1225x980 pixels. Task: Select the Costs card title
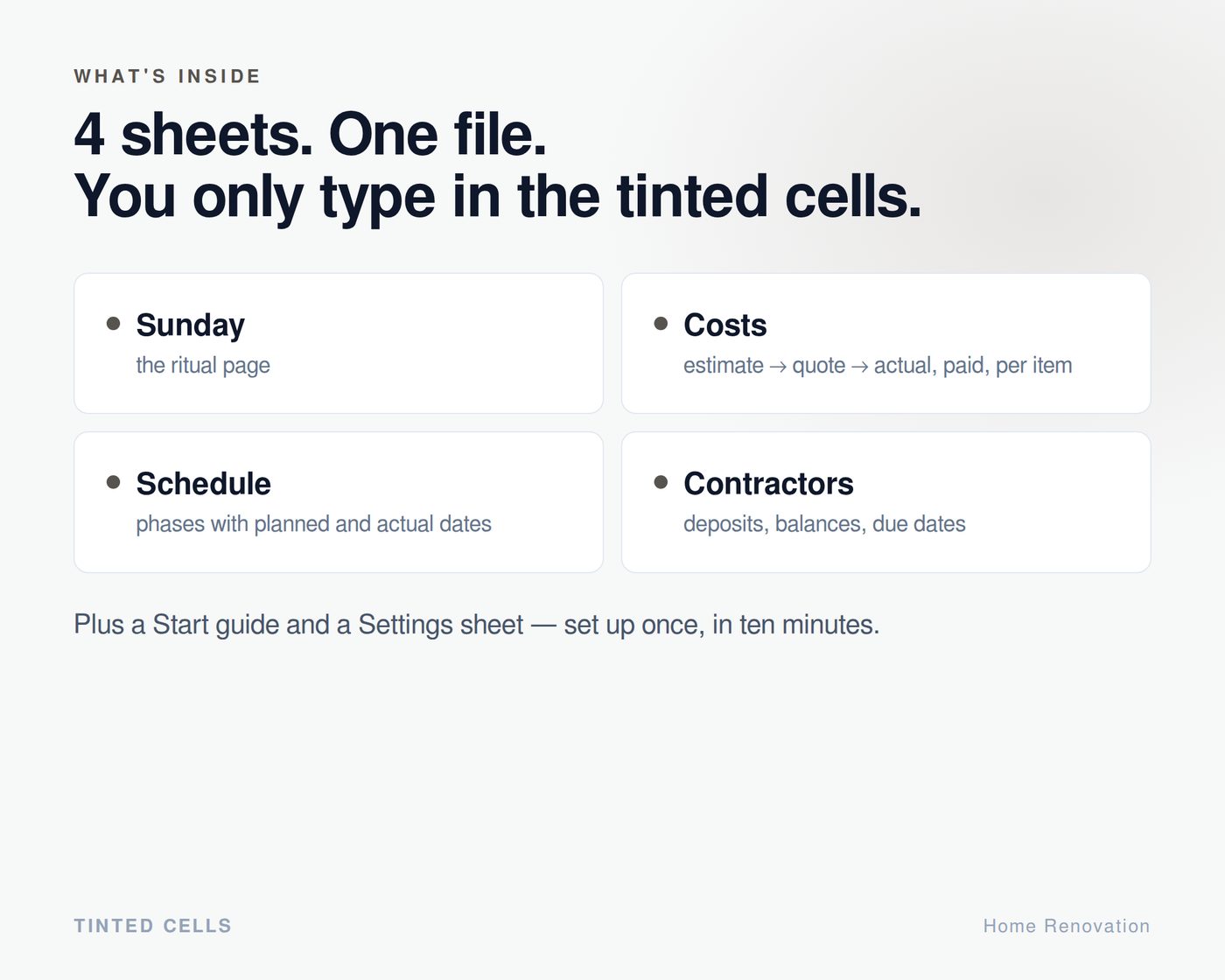click(724, 325)
